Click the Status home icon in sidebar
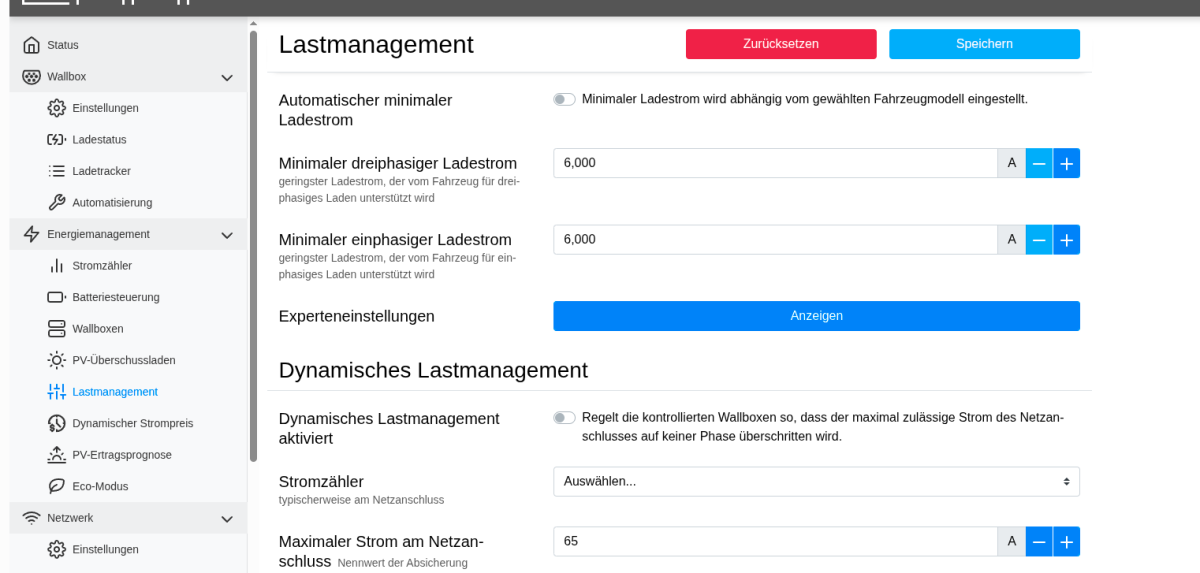 click(32, 45)
